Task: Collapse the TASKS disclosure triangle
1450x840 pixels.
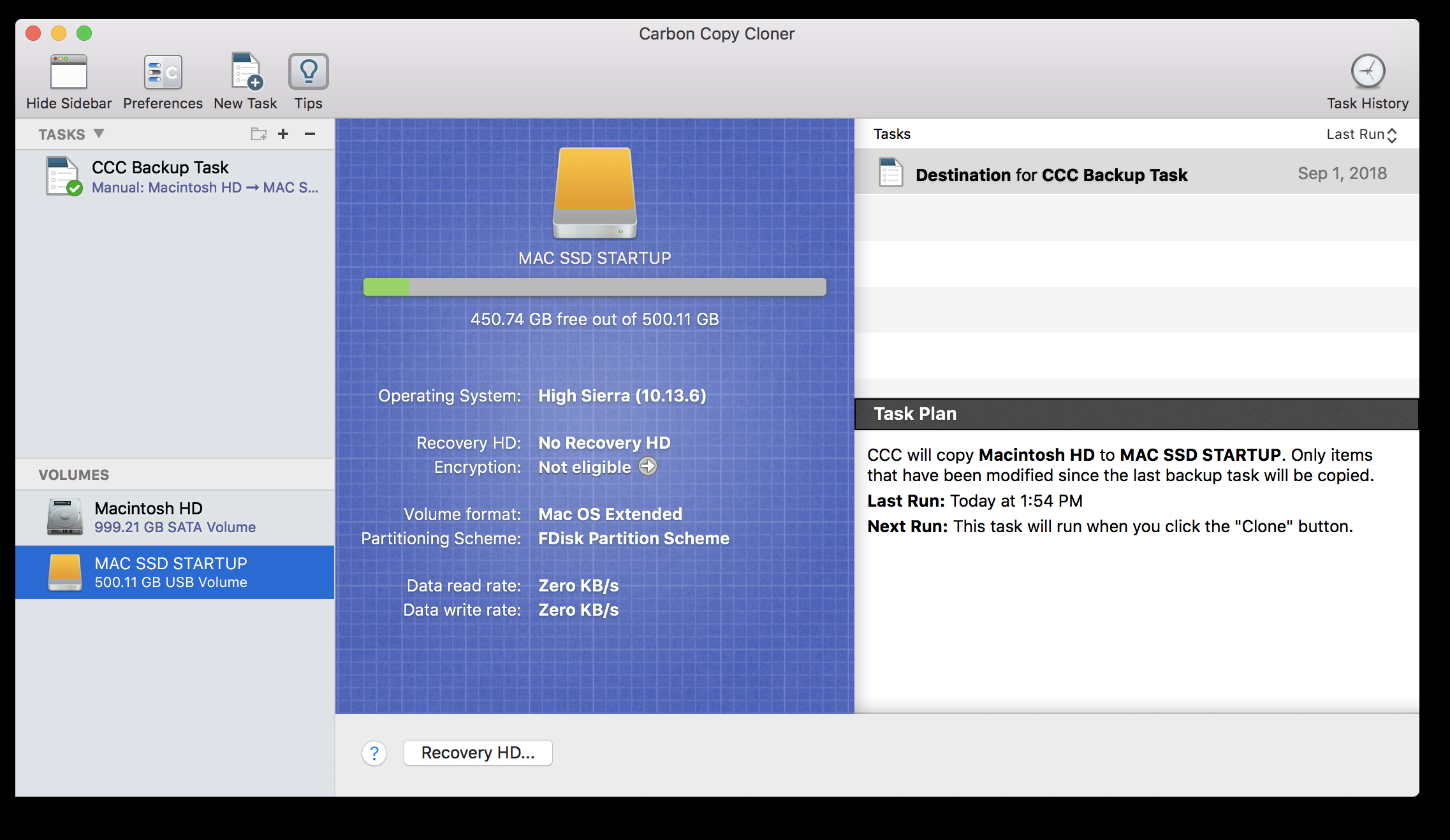Action: pyautogui.click(x=99, y=134)
